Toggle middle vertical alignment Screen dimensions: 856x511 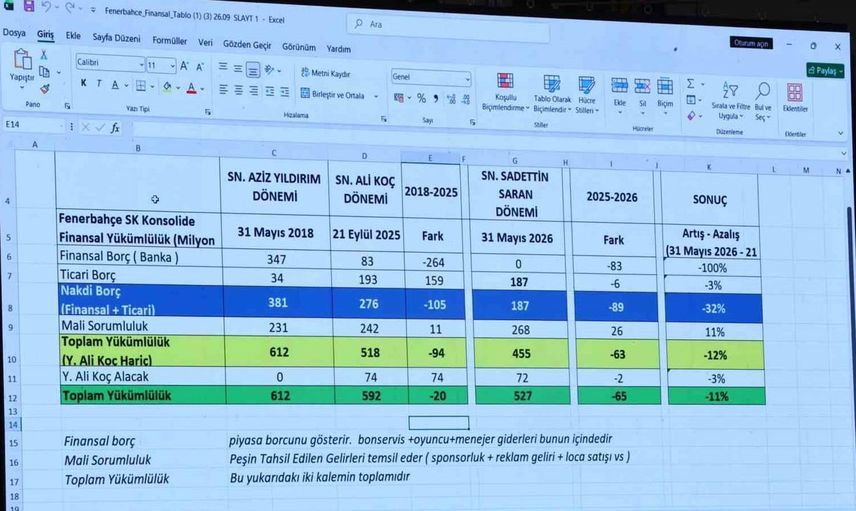pyautogui.click(x=238, y=68)
